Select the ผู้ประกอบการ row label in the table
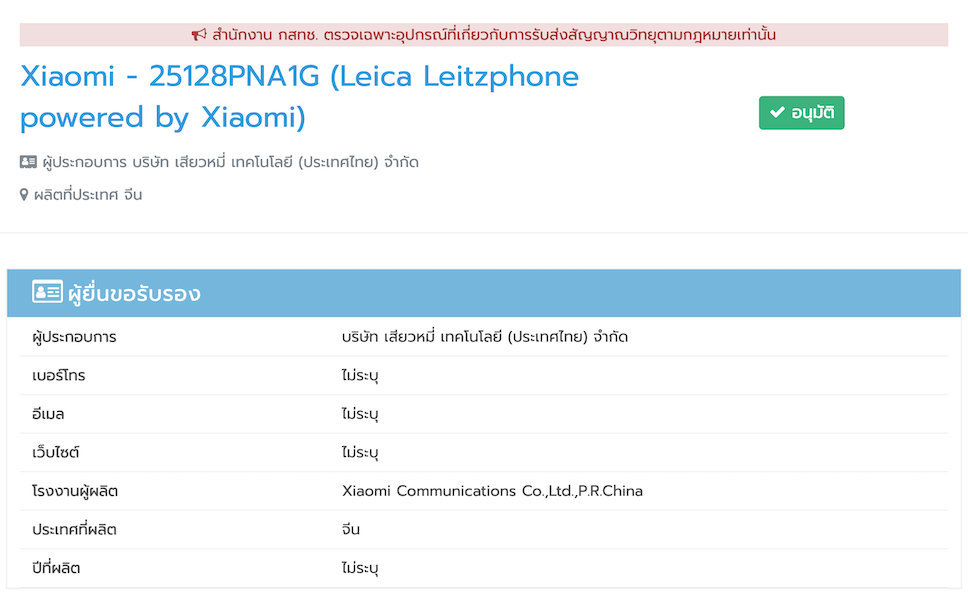The image size is (968, 604). coord(74,337)
